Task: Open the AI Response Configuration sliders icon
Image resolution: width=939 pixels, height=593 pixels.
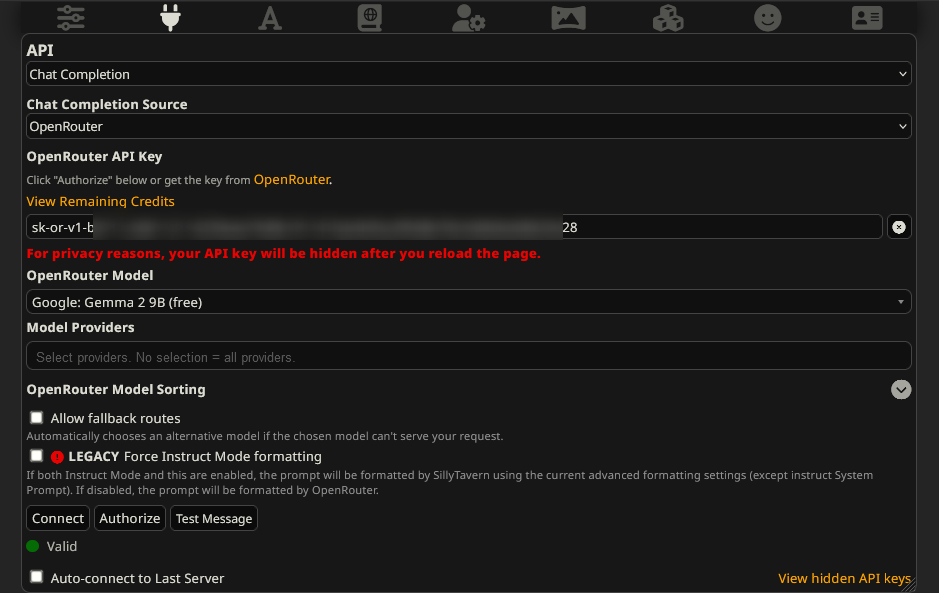Action: (x=71, y=17)
